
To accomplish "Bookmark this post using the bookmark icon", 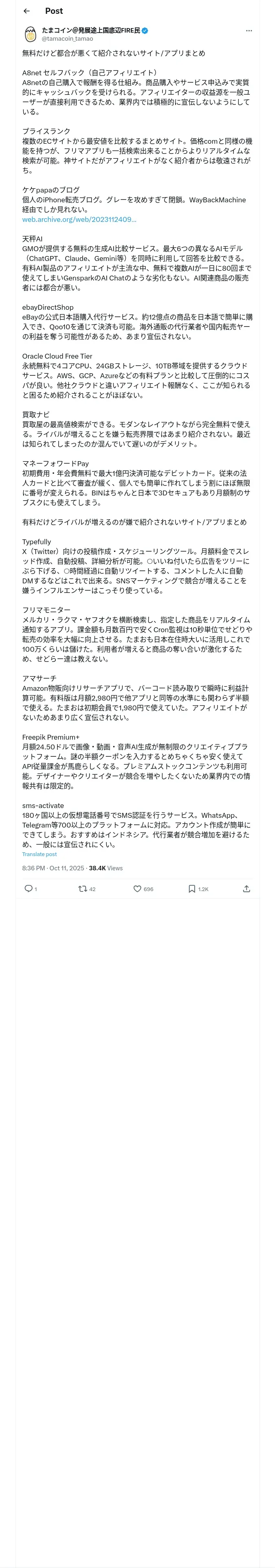I will click(191, 889).
